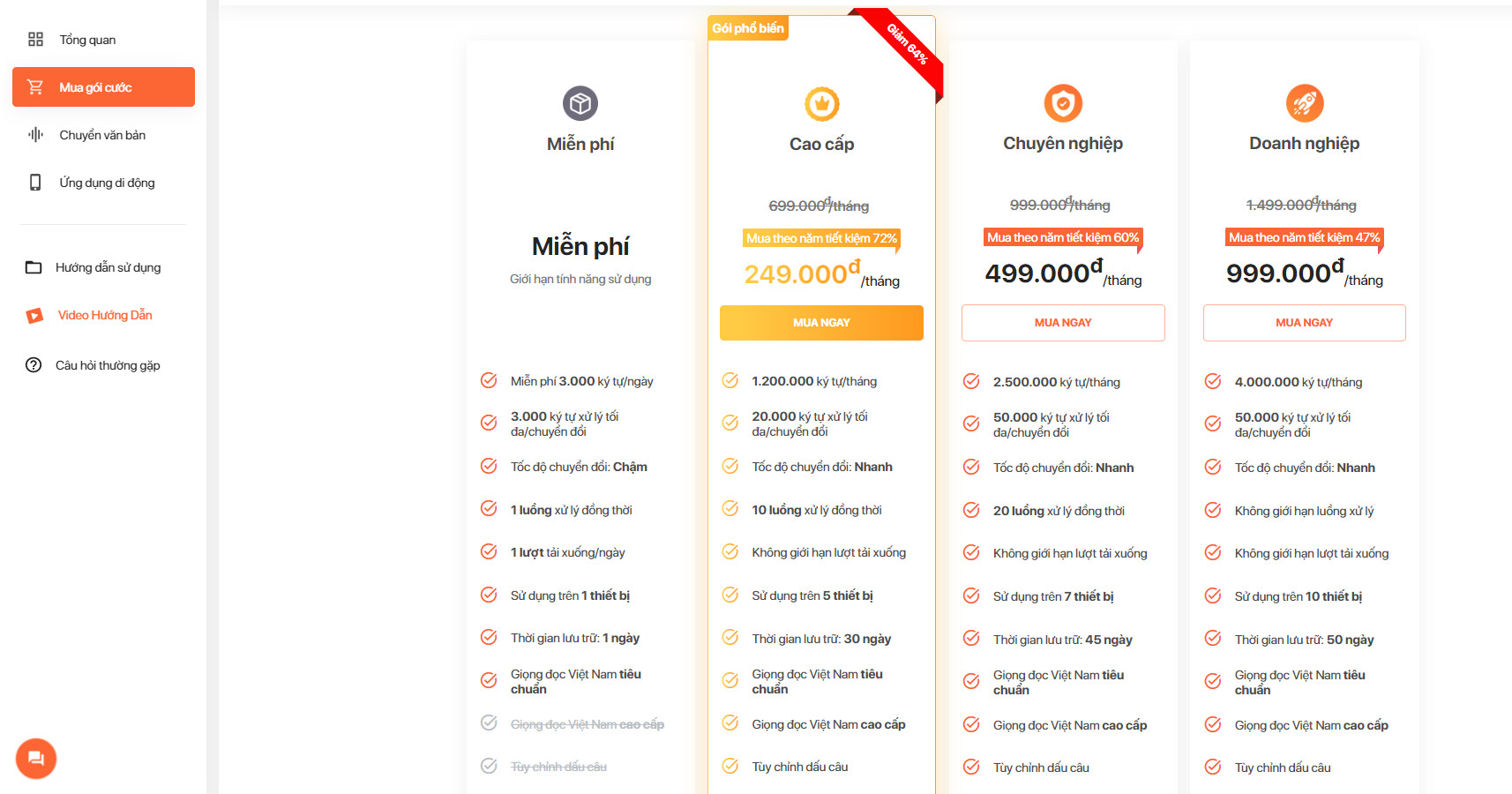1512x794 pixels.
Task: Click the Mua theo năm tiết kiệm 72% label
Action: 821,238
